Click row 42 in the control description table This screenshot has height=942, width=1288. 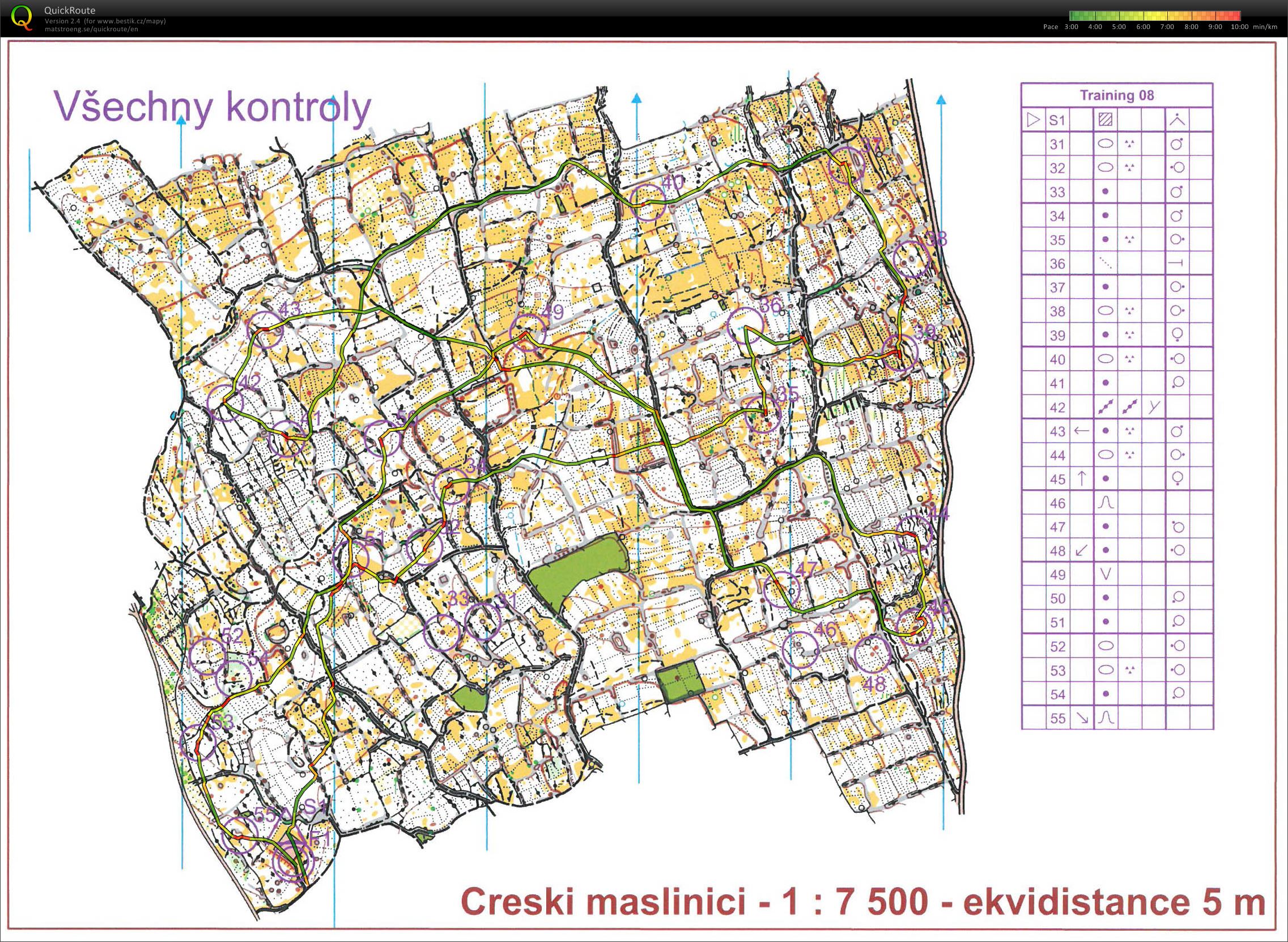[x=1116, y=407]
